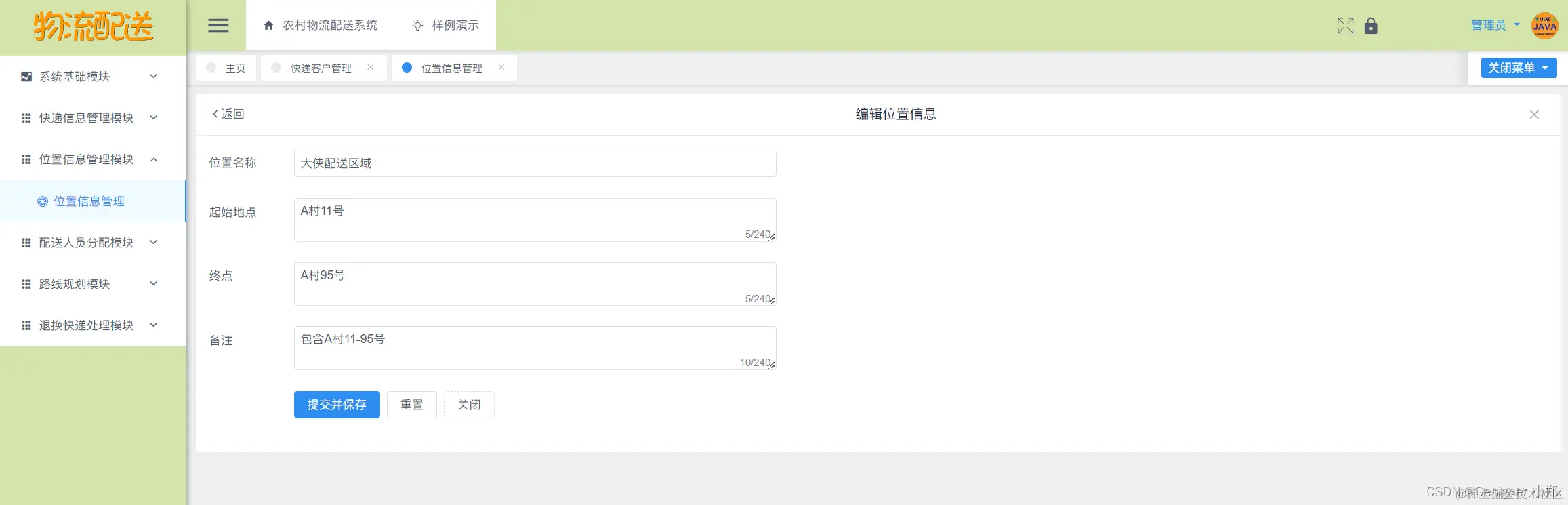The width and height of the screenshot is (1568, 505).
Task: Click the grid icon beside 退换快递处理模块
Action: pyautogui.click(x=26, y=325)
